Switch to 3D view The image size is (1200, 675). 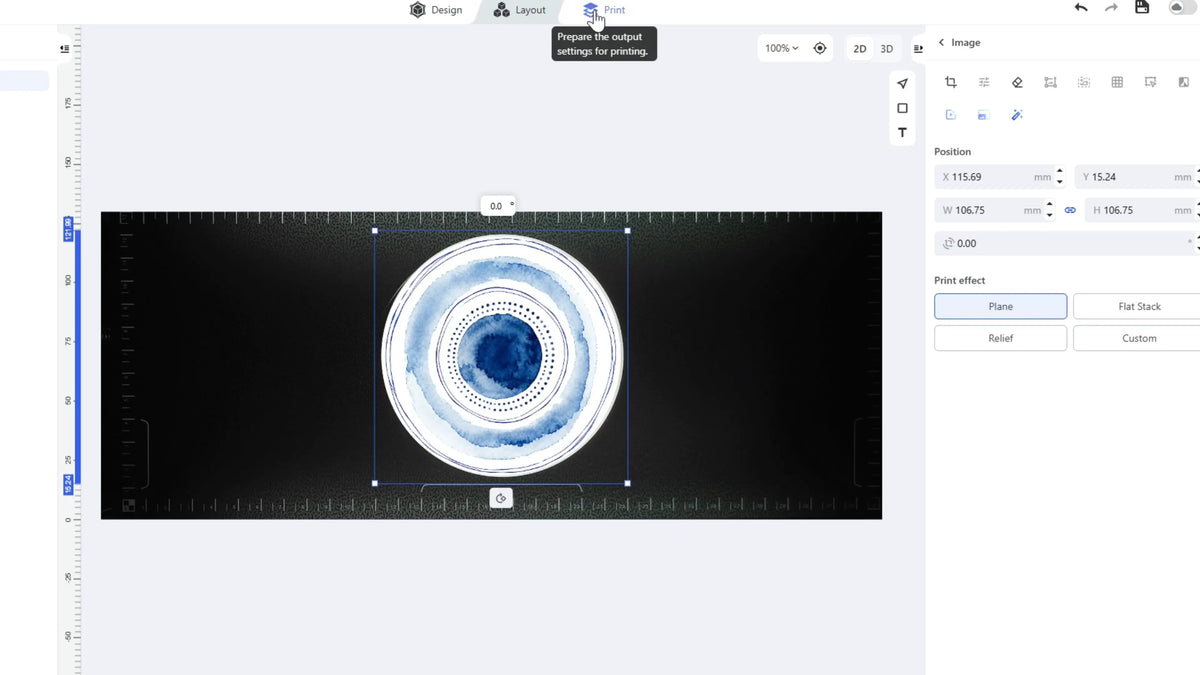pyautogui.click(x=886, y=49)
